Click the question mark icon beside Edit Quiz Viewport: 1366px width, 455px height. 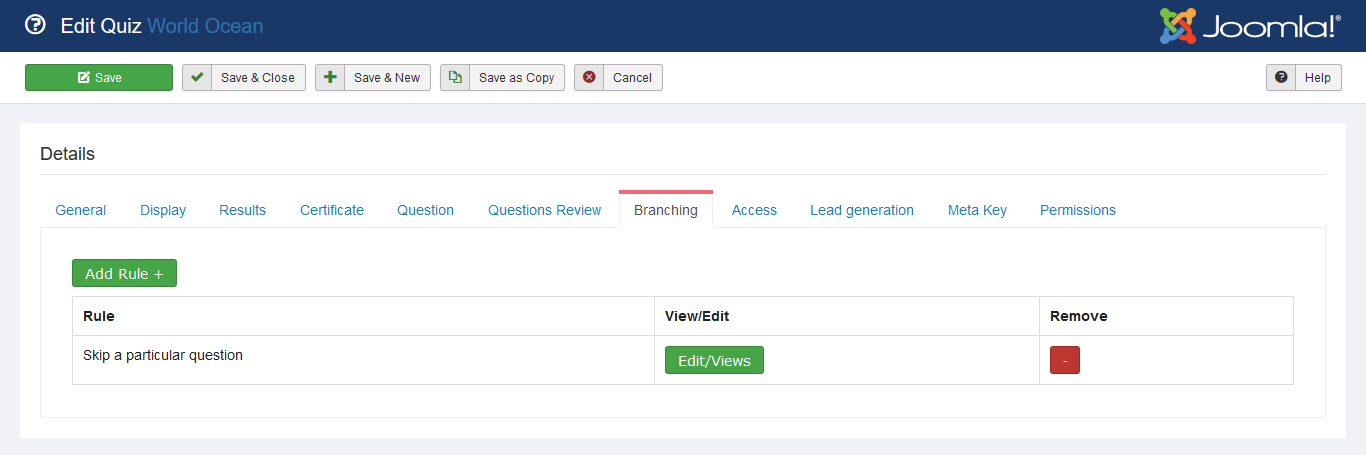tap(35, 25)
